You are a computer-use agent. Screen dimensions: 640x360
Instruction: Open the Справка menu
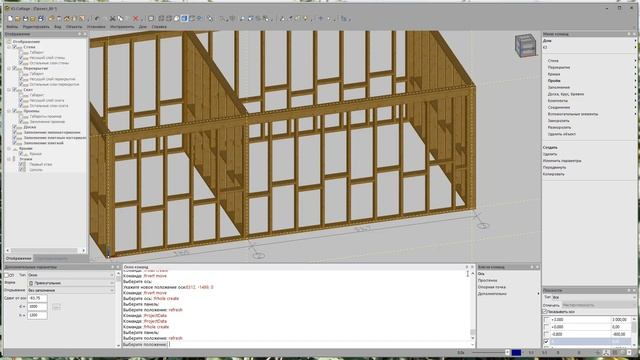click(159, 27)
